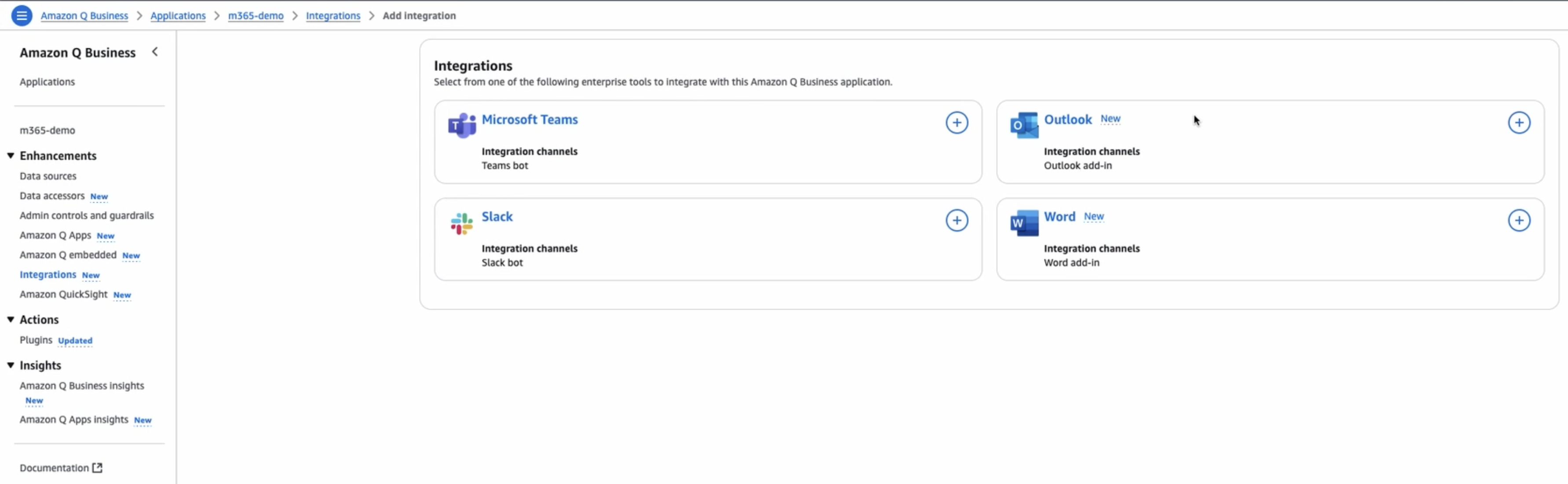Collapse the Amazon Q Business side panel
The height and width of the screenshot is (484, 1568).
pyautogui.click(x=155, y=52)
